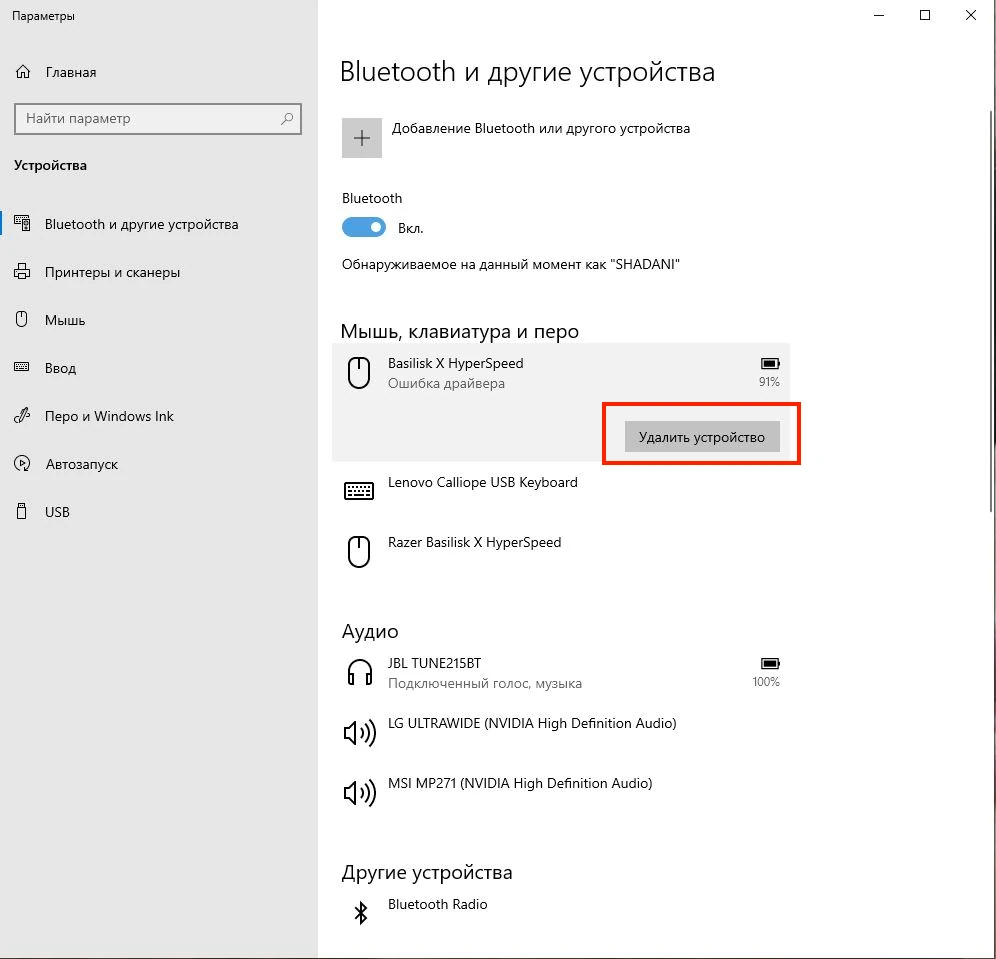Open the Главная home page
Viewport: 996px width, 959px height.
coord(71,72)
